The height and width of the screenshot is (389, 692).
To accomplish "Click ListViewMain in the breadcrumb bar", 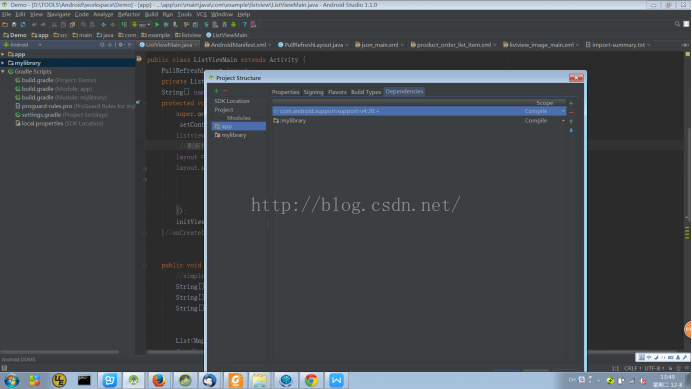I will click(226, 35).
